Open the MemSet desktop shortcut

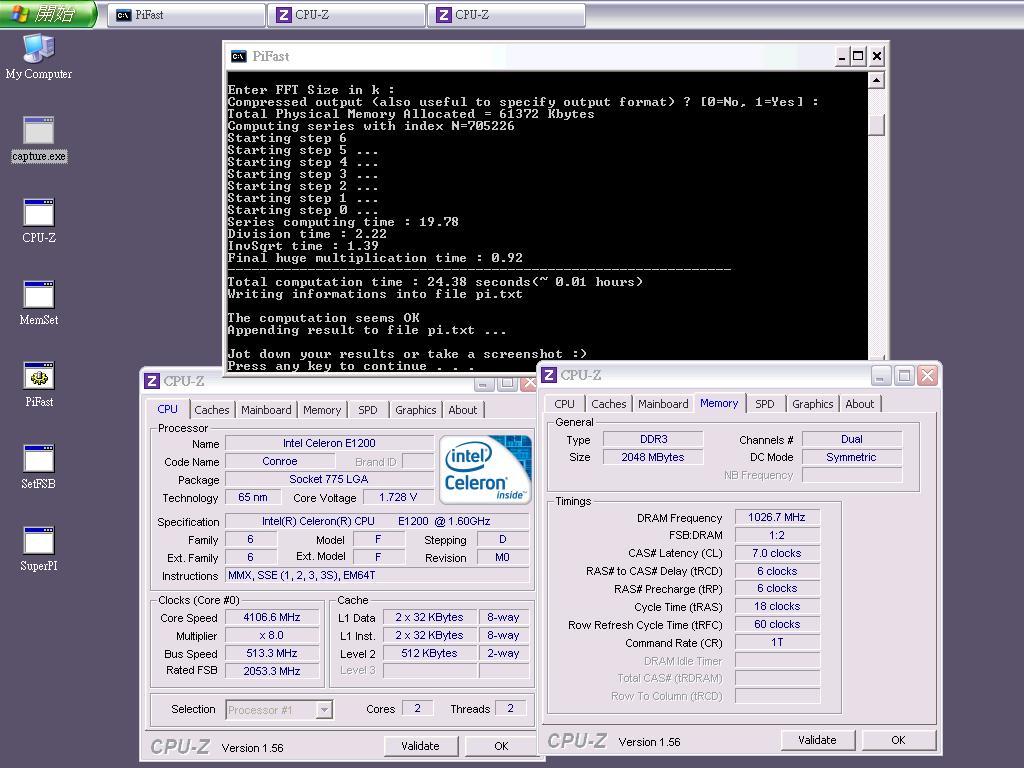point(39,303)
